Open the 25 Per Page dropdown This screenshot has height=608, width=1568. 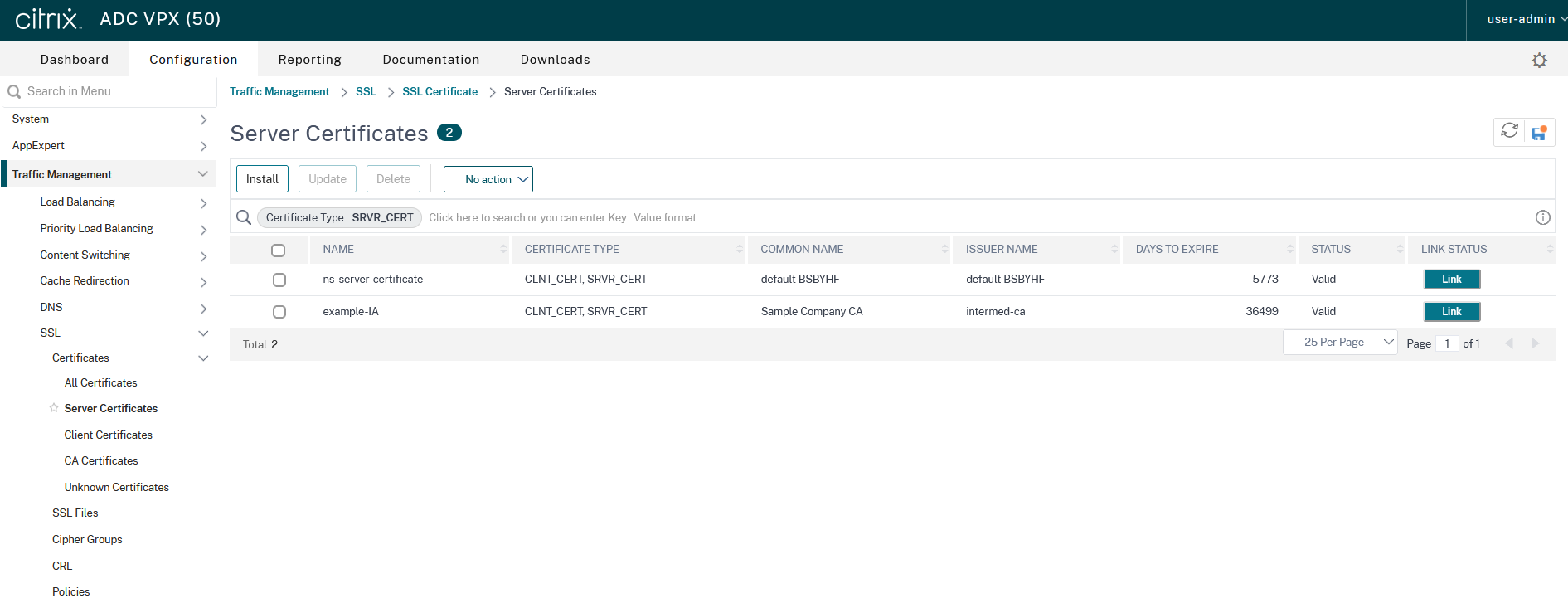coord(1339,343)
